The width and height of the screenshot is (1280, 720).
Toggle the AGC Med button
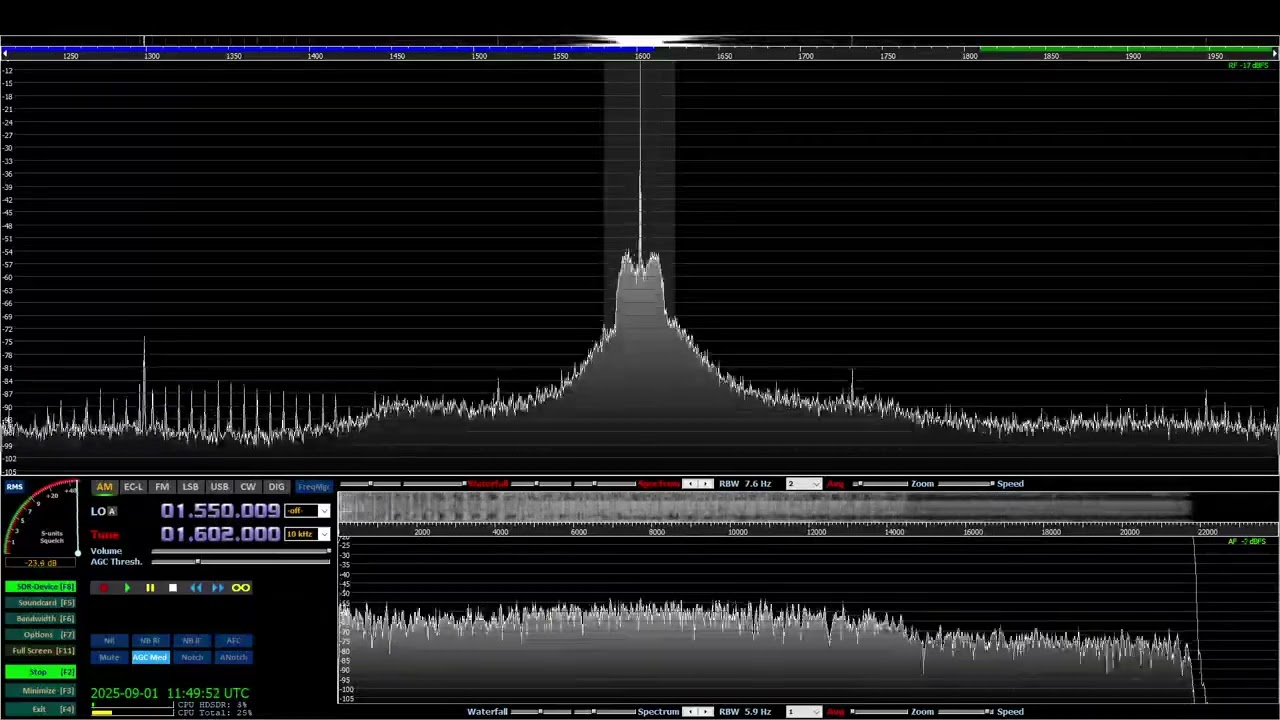coord(150,658)
